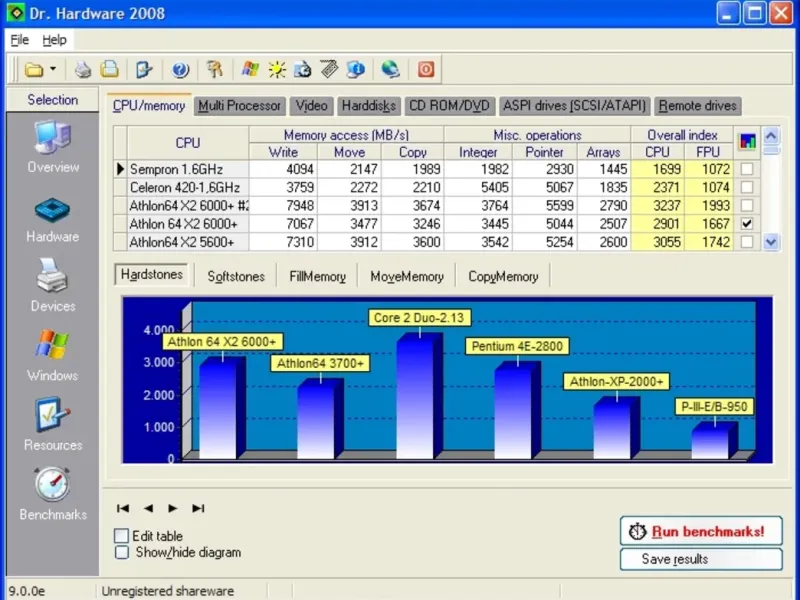The width and height of the screenshot is (800, 600).
Task: Select the MoveMemory chart tab
Action: tap(407, 277)
